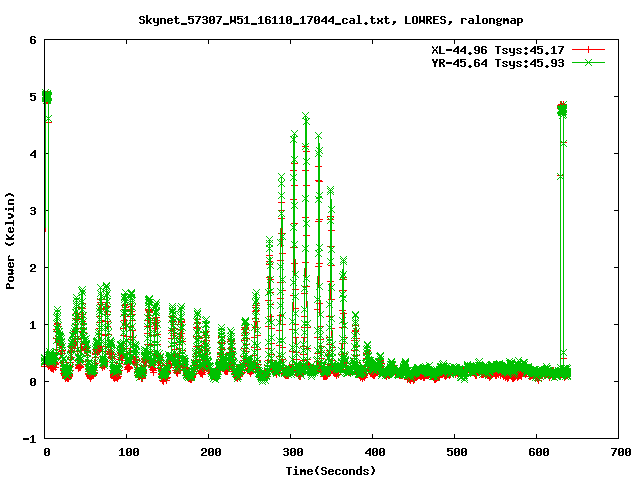Screen dimensions: 640x480
Task: Click the green YR legend line sample
Action: tap(588, 62)
